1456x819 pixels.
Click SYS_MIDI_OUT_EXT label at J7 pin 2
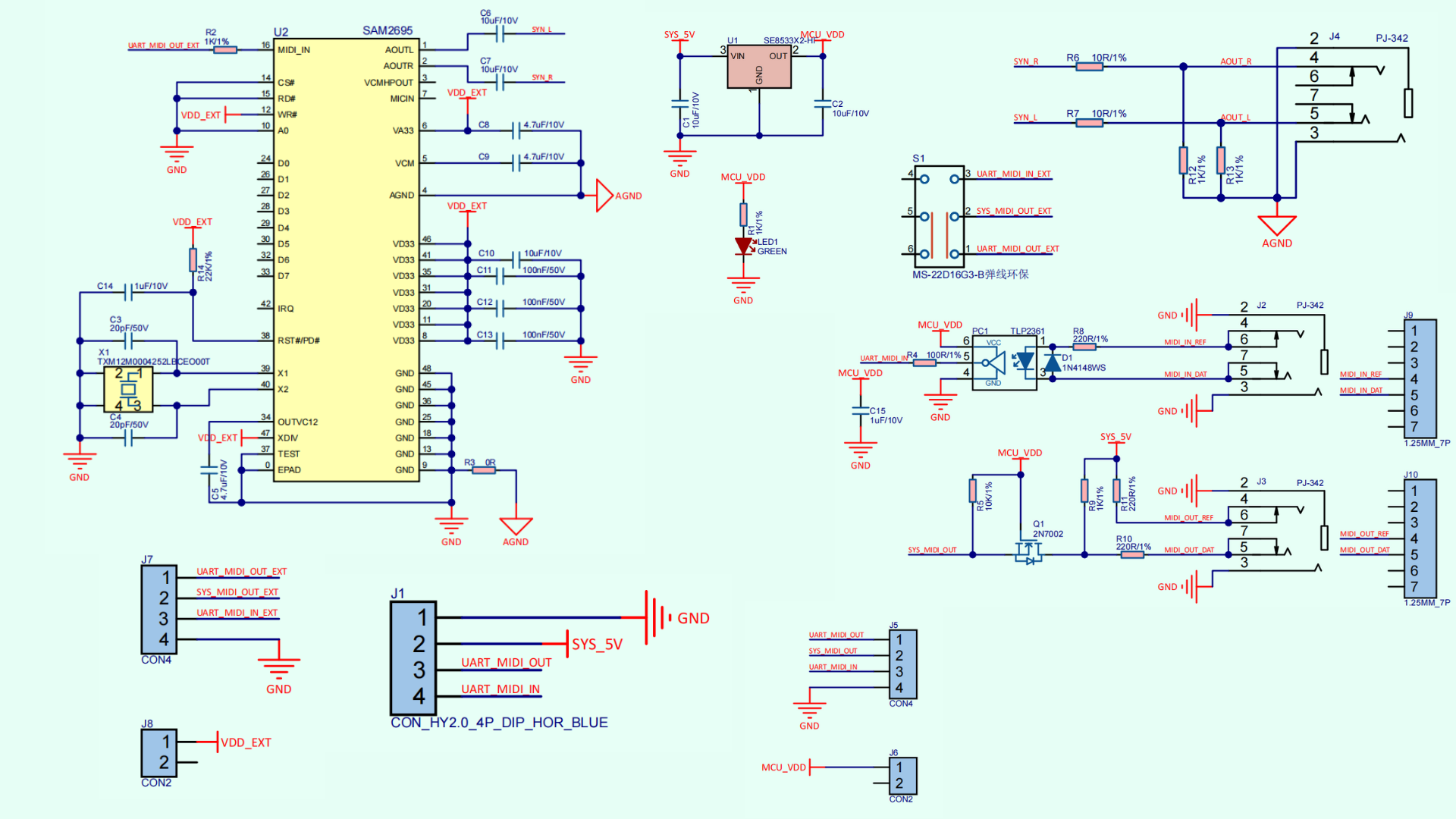[237, 592]
